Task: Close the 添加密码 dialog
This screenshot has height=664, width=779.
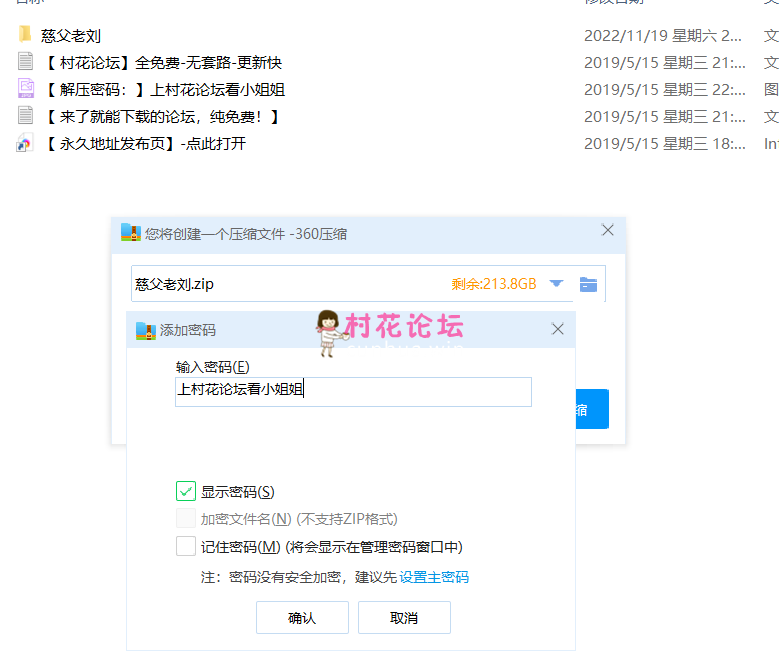Action: point(558,329)
